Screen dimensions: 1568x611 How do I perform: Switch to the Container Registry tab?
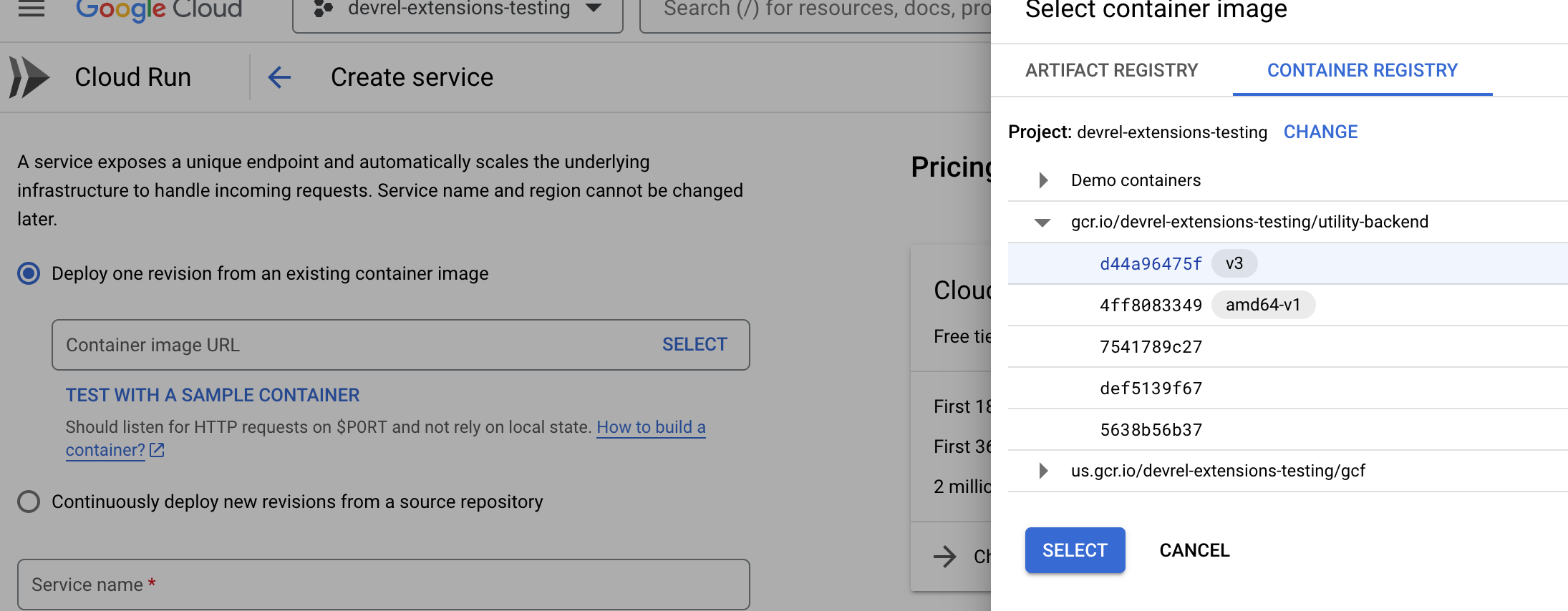[x=1362, y=70]
